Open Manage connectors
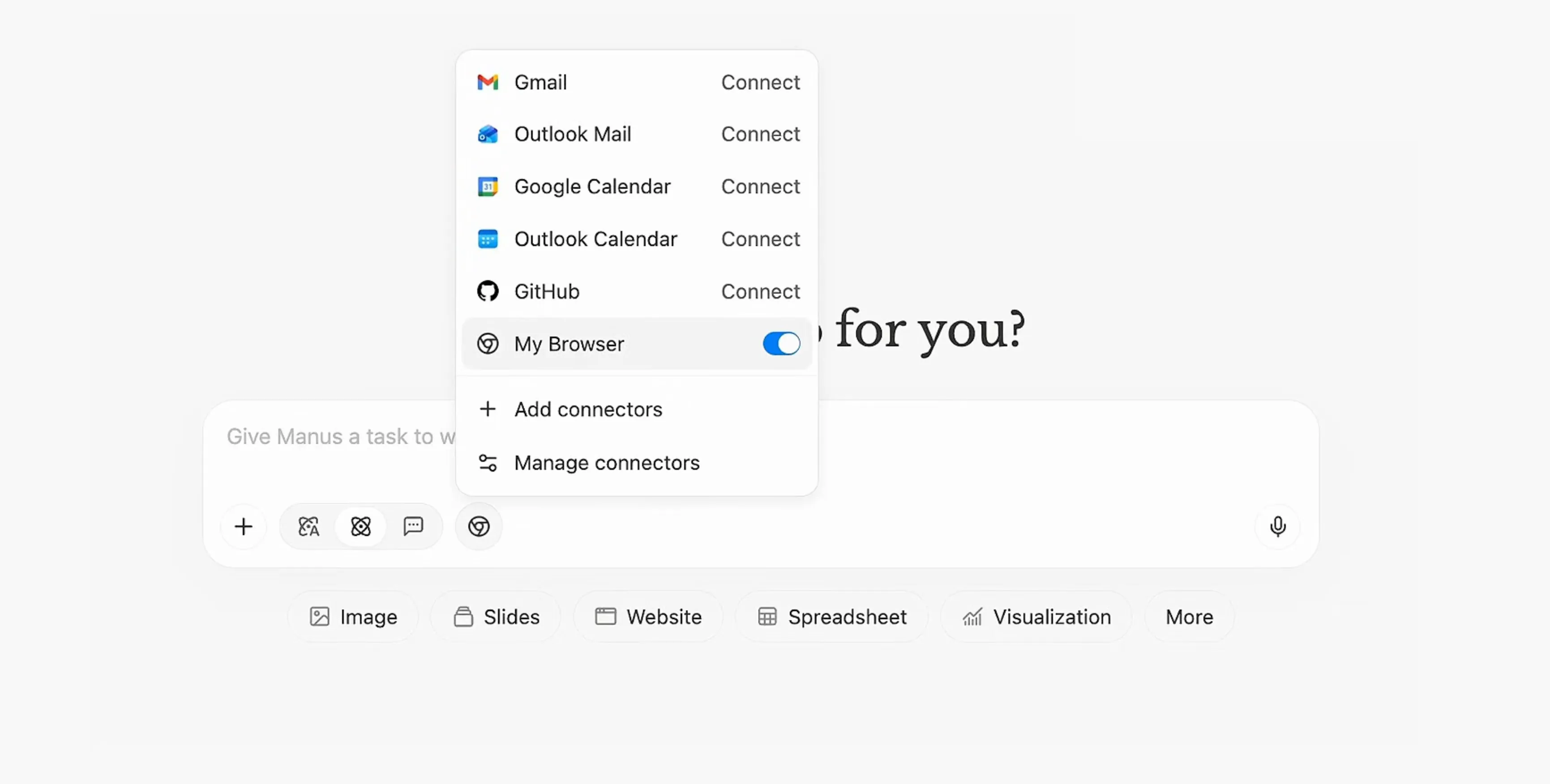Viewport: 1550px width, 784px height. pos(637,462)
